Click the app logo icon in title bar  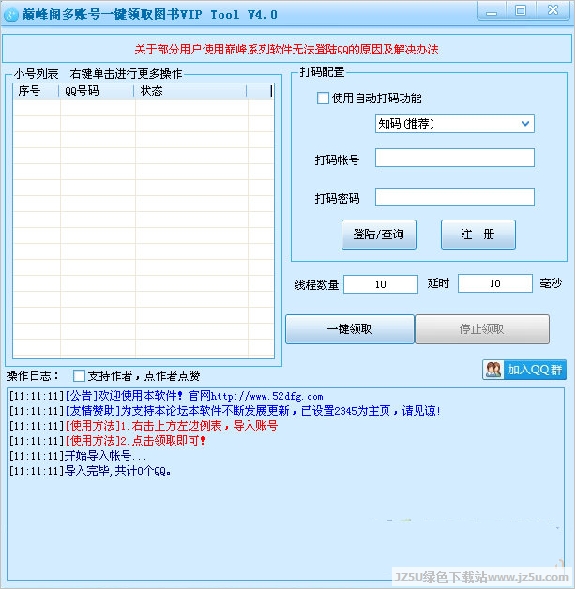tap(11, 15)
